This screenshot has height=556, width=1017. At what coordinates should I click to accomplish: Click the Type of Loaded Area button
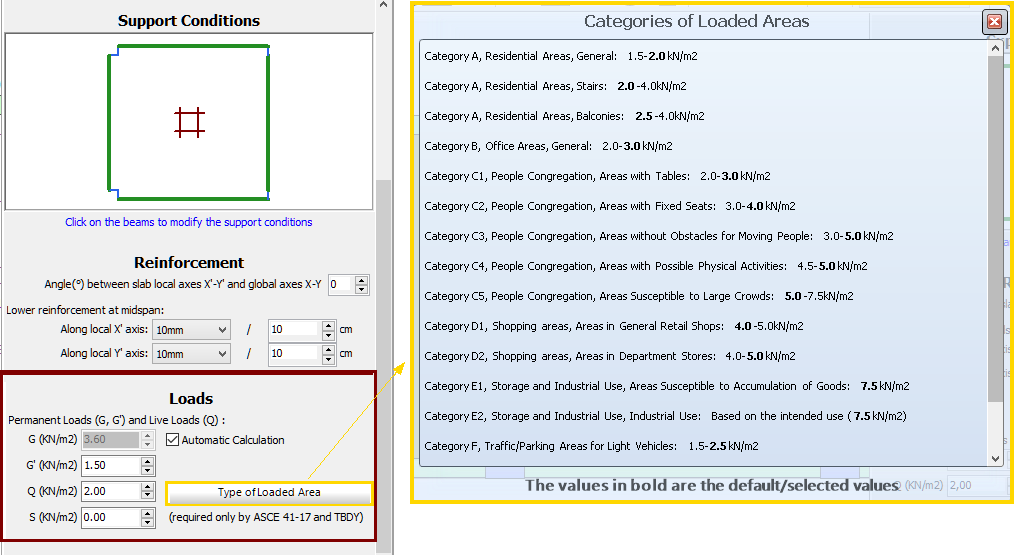(x=269, y=493)
